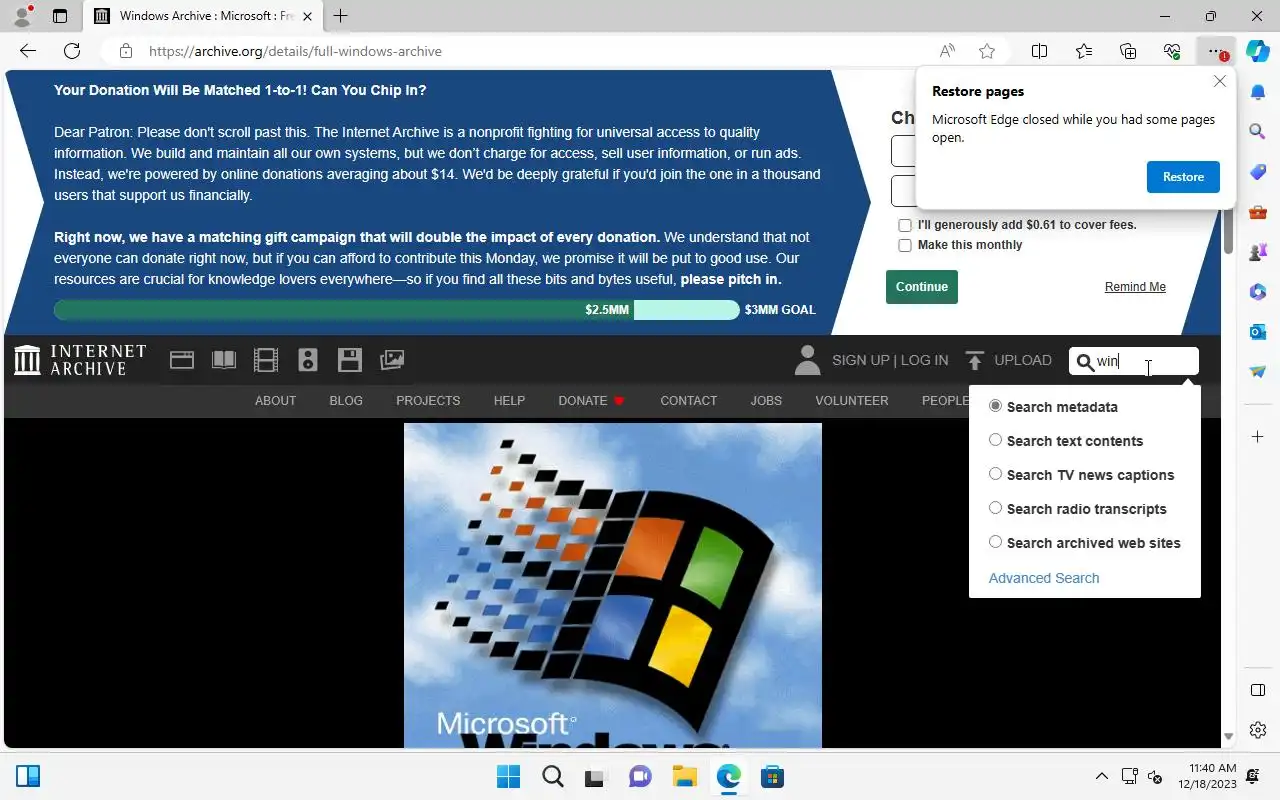Open the ABOUT nav item
This screenshot has height=800, width=1280.
(x=275, y=400)
